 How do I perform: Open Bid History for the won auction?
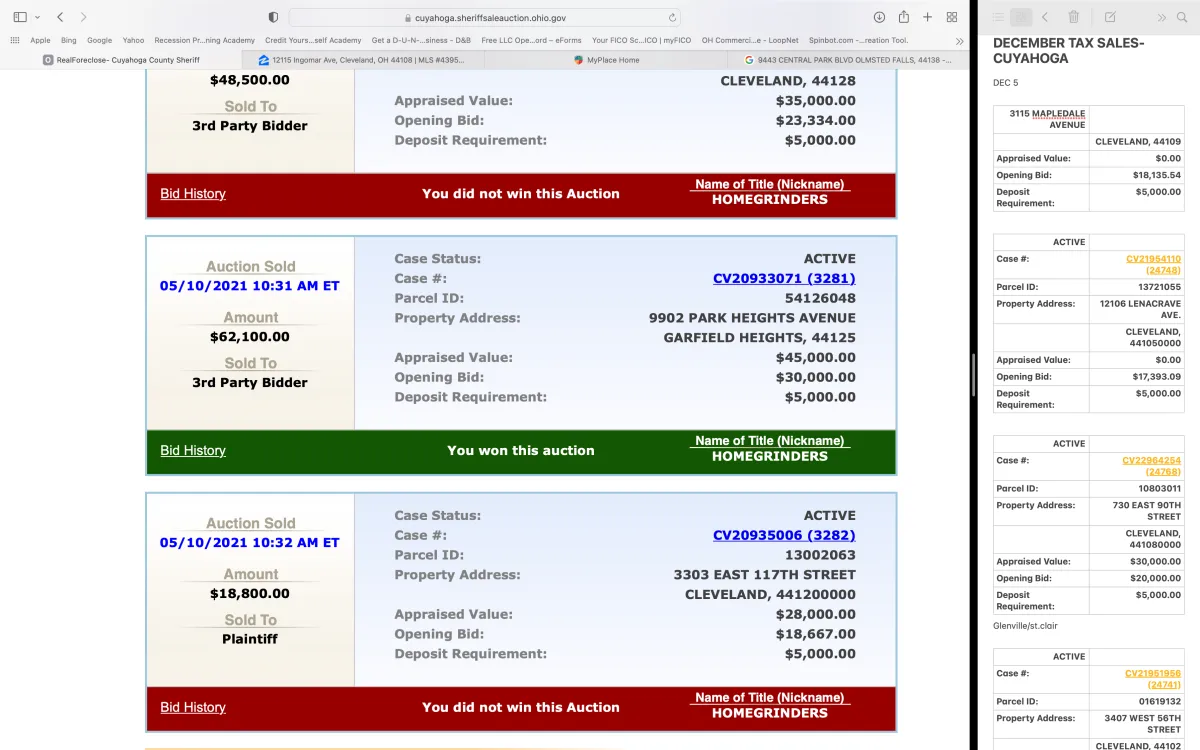[x=193, y=451]
